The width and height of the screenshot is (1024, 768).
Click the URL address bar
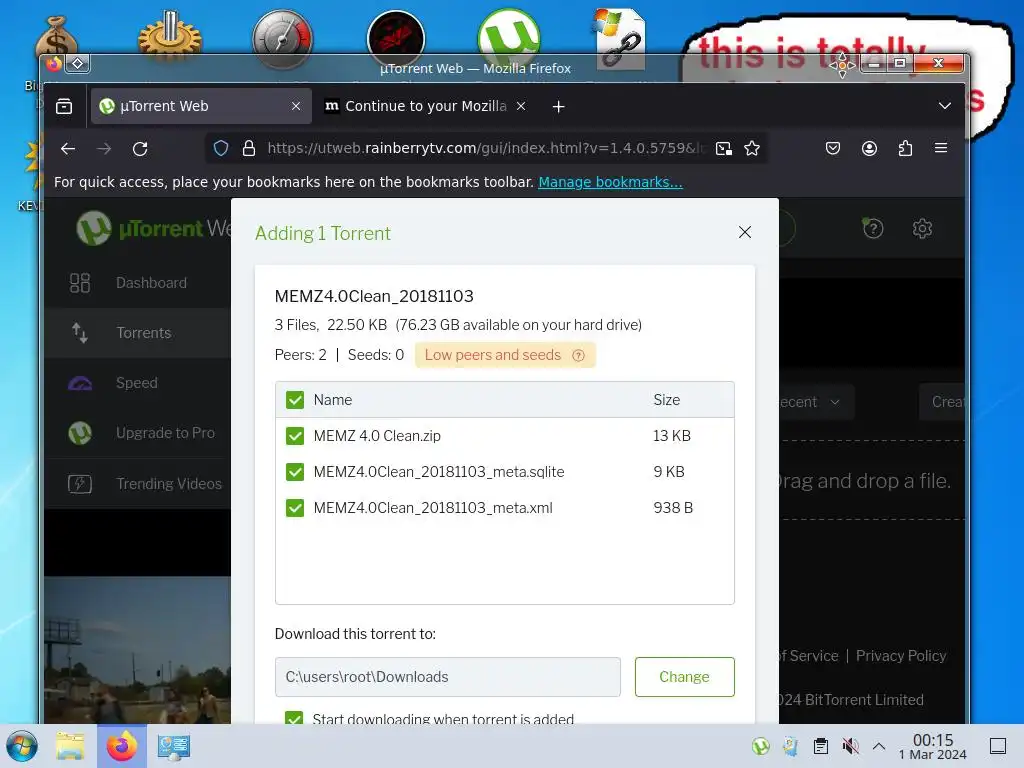point(485,148)
